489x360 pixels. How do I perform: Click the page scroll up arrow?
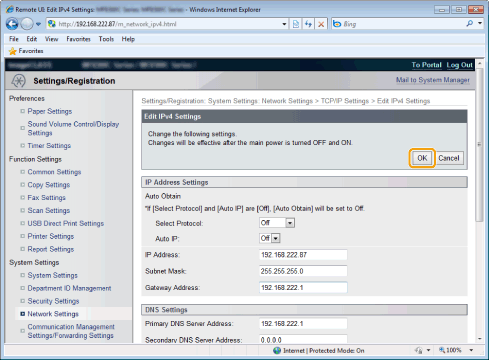pyautogui.click(x=480, y=63)
